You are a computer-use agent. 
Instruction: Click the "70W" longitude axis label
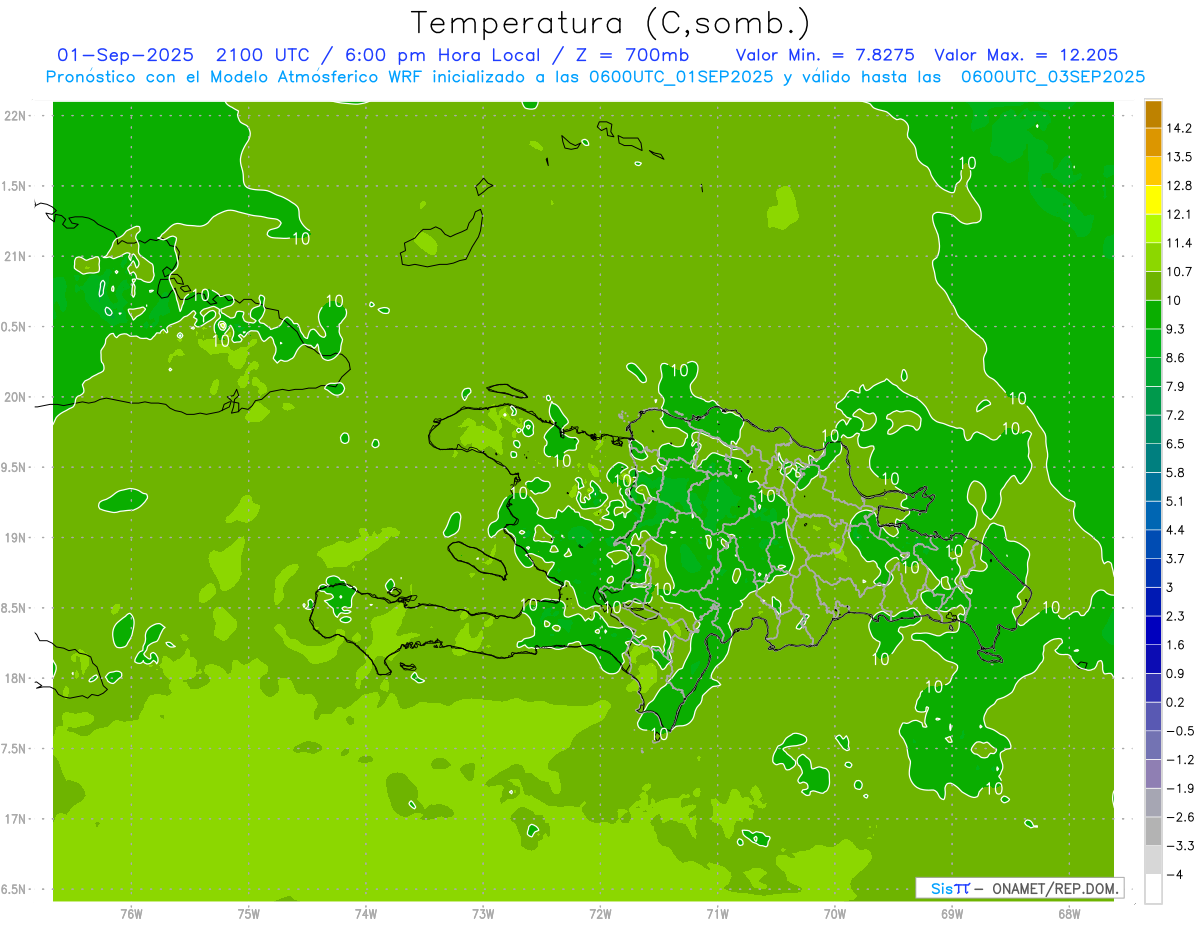pos(835,913)
